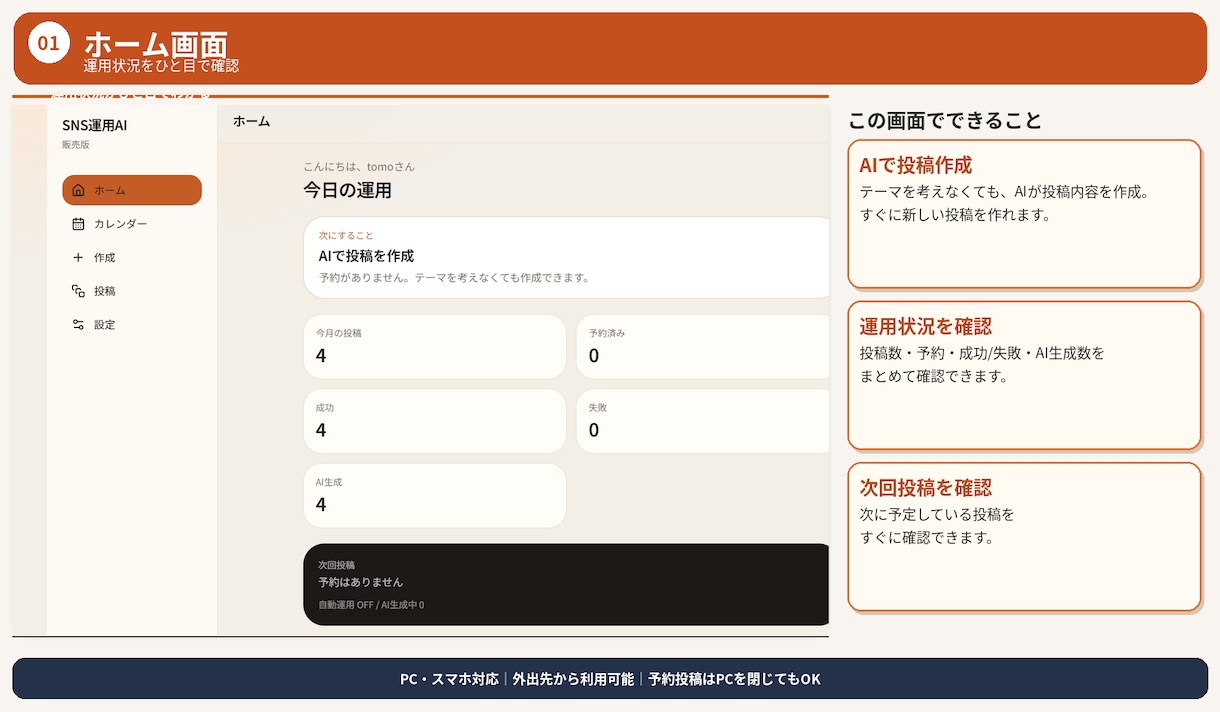Click the sliders icon beside 設定
This screenshot has height=712, width=1220.
click(x=79, y=325)
